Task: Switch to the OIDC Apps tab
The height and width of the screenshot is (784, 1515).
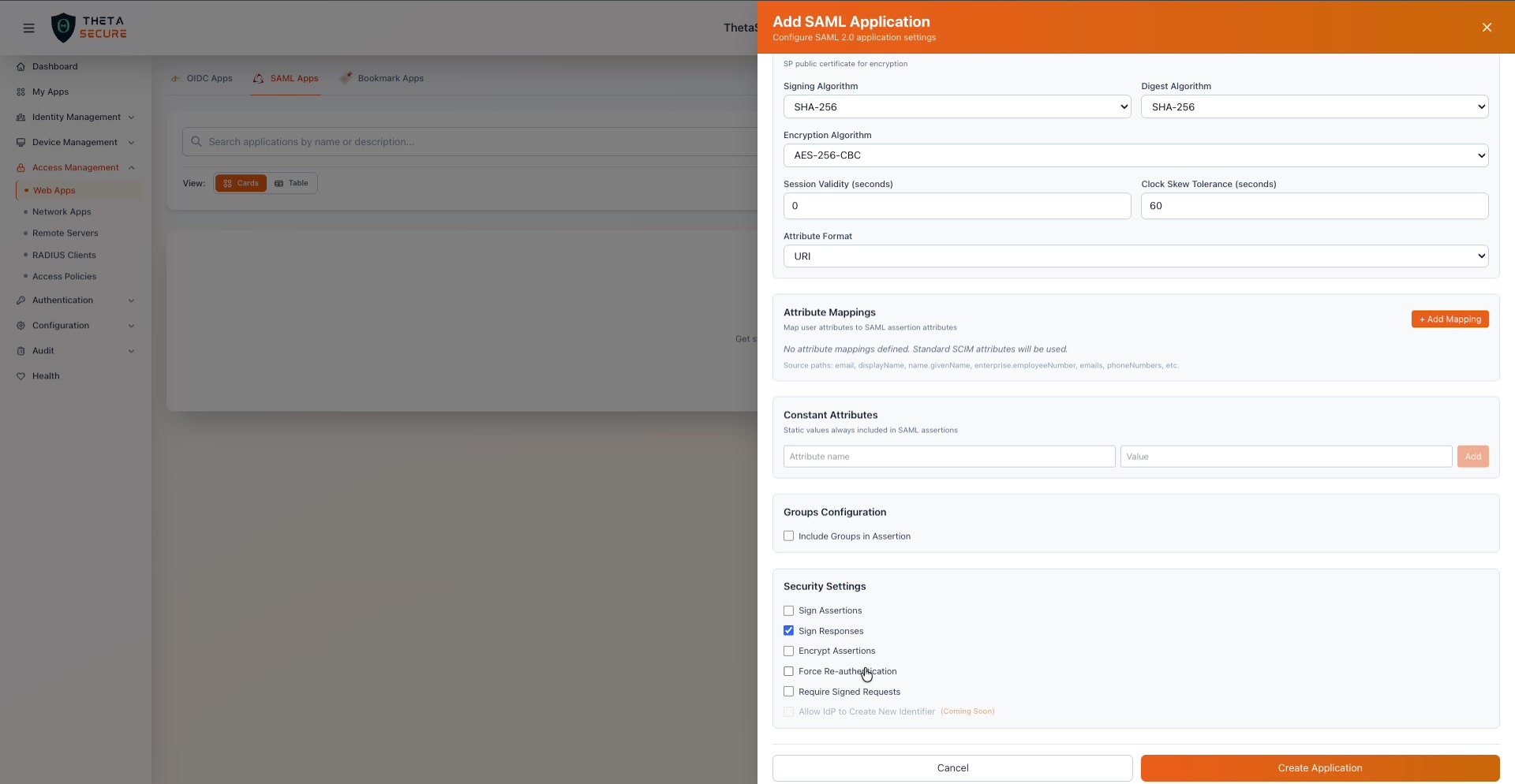Action: tap(209, 78)
